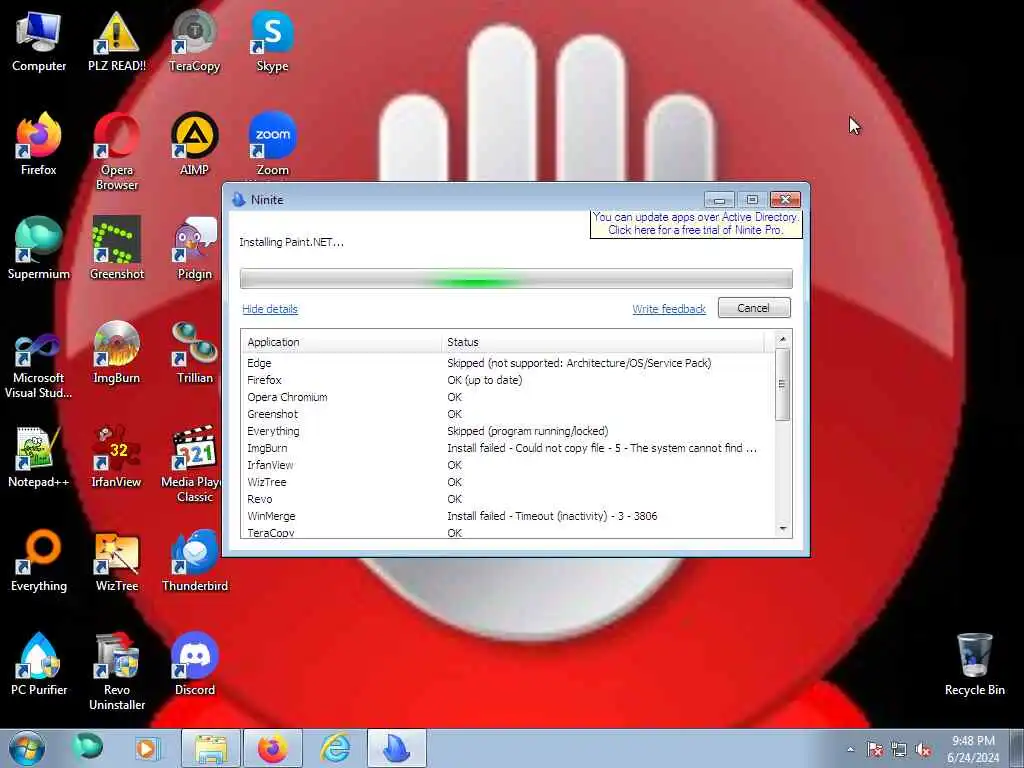Launch Skype from the desktop
The height and width of the screenshot is (768, 1024).
click(x=272, y=40)
